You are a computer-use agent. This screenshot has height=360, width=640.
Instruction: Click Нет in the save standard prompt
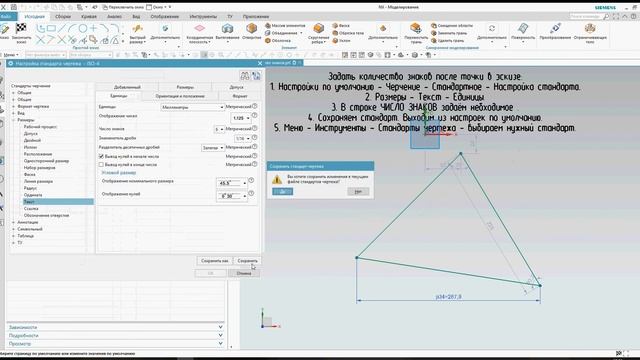(x=358, y=191)
